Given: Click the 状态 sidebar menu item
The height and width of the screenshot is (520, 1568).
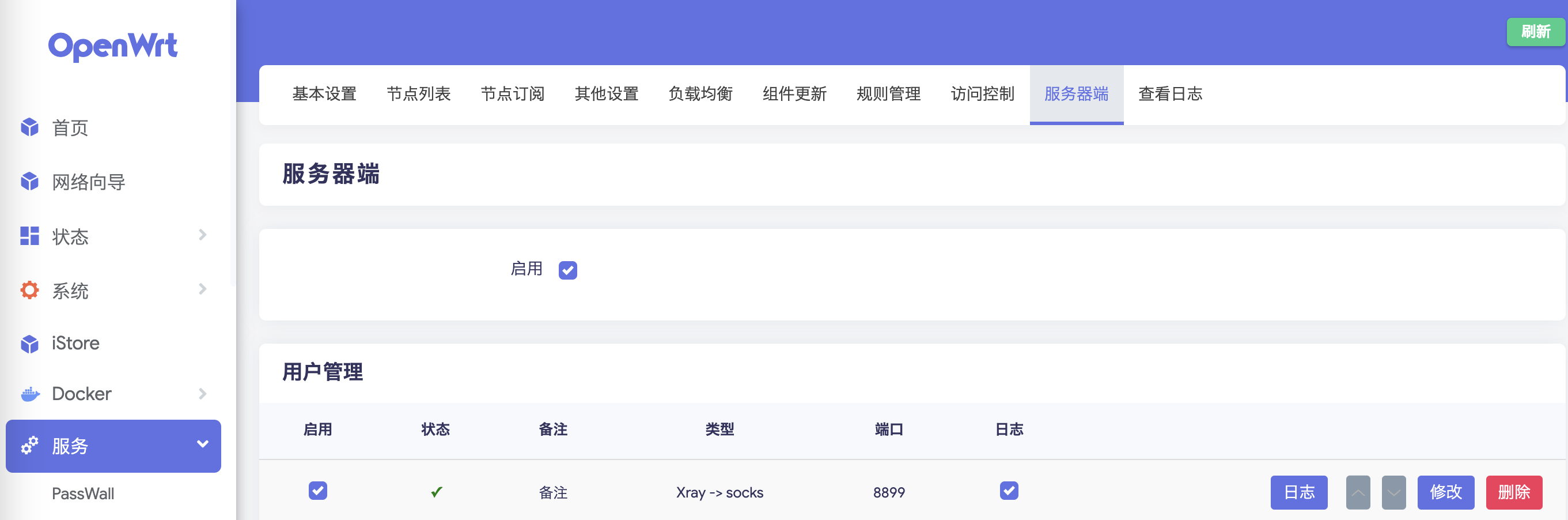Looking at the screenshot, I should pyautogui.click(x=113, y=236).
